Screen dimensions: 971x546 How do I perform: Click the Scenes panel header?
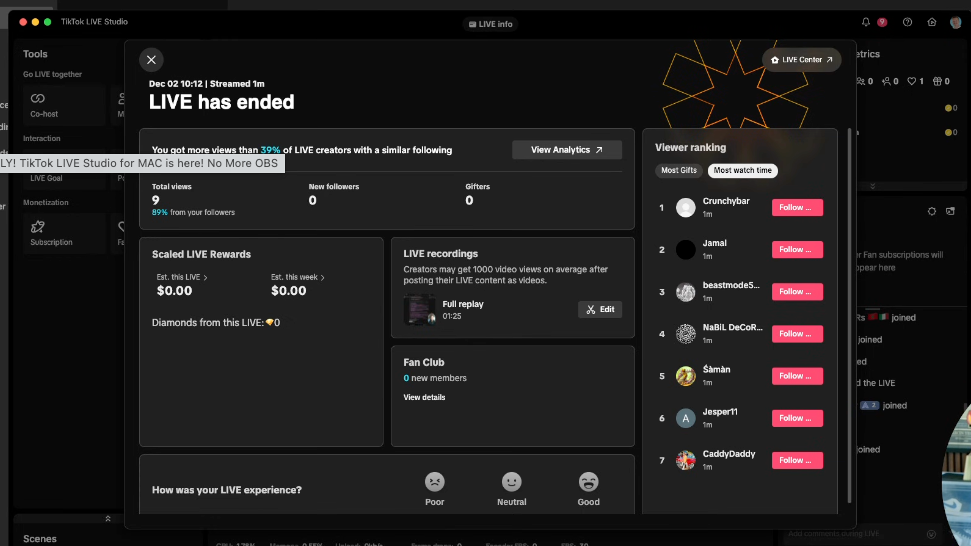click(x=40, y=539)
